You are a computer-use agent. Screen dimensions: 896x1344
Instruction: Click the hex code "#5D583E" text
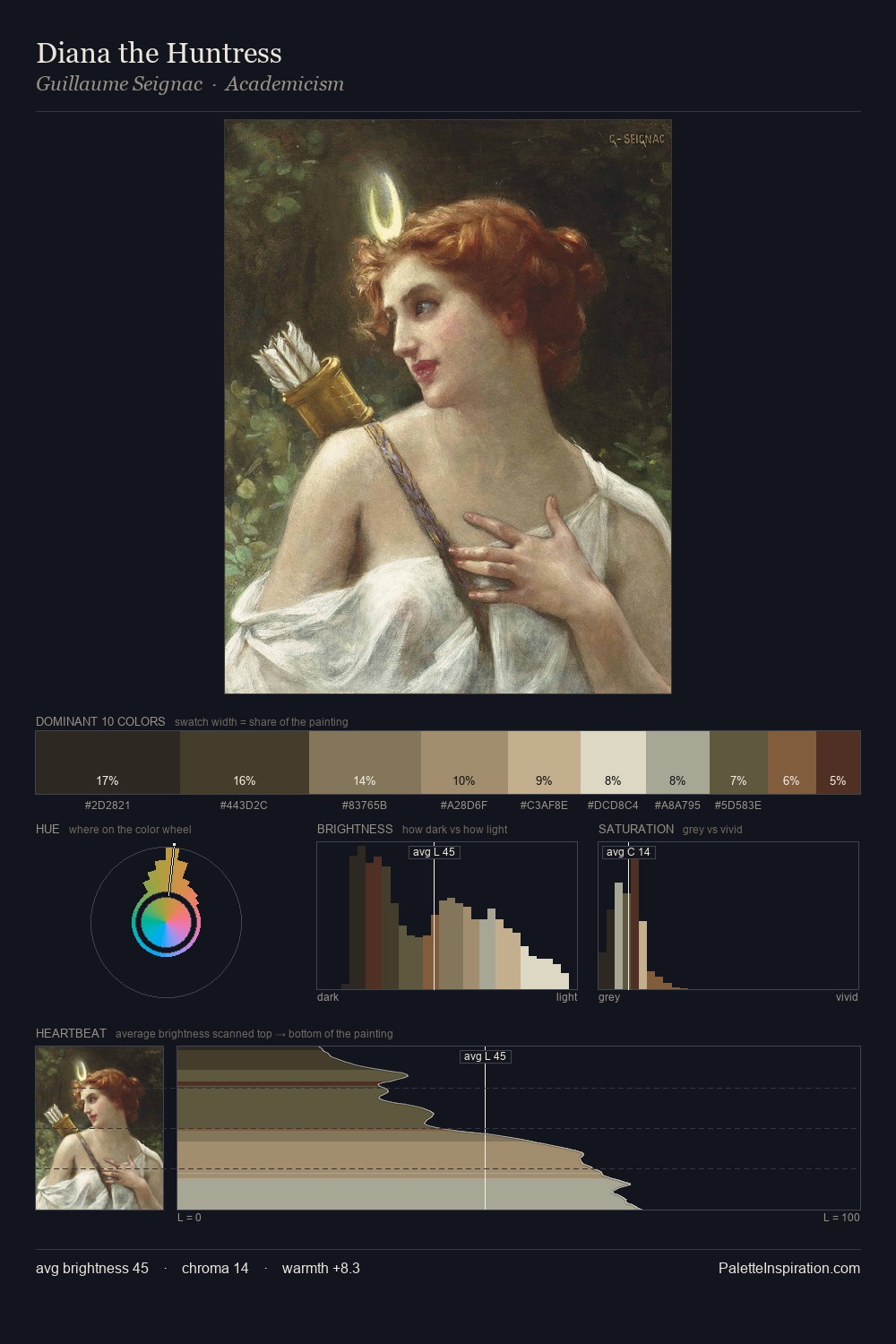[738, 806]
